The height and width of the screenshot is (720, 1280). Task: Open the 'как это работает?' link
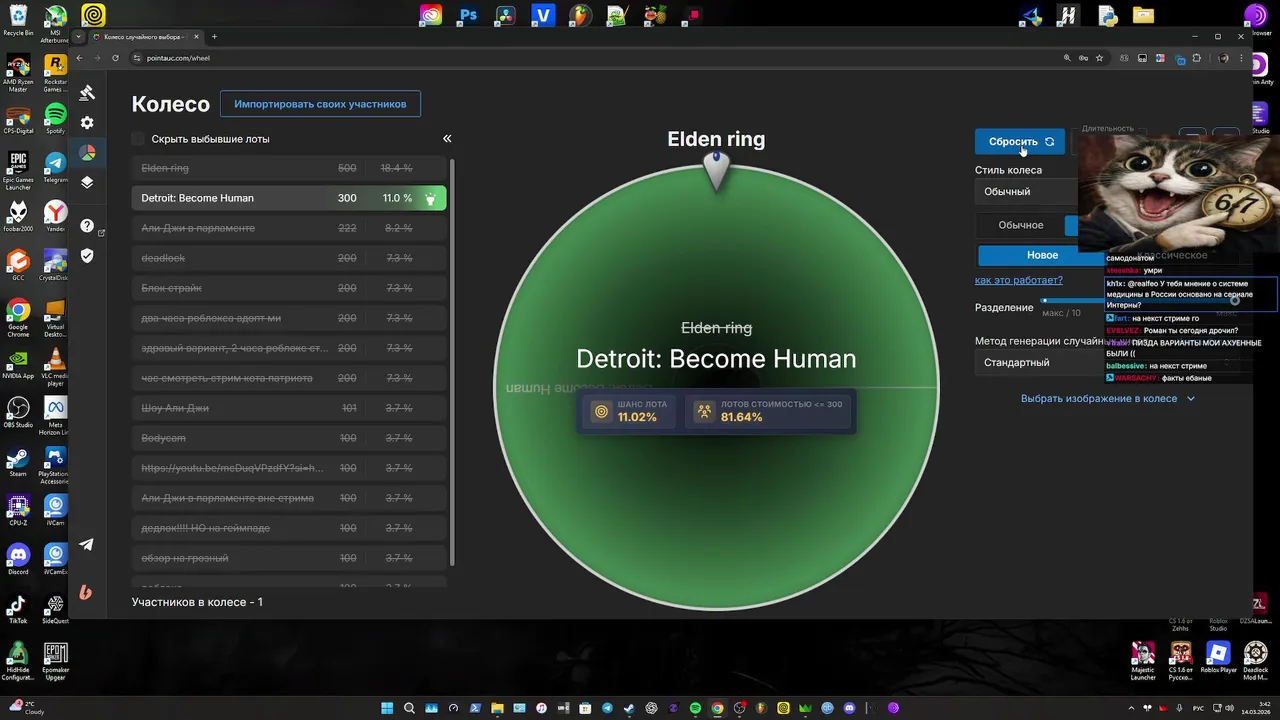(1019, 280)
